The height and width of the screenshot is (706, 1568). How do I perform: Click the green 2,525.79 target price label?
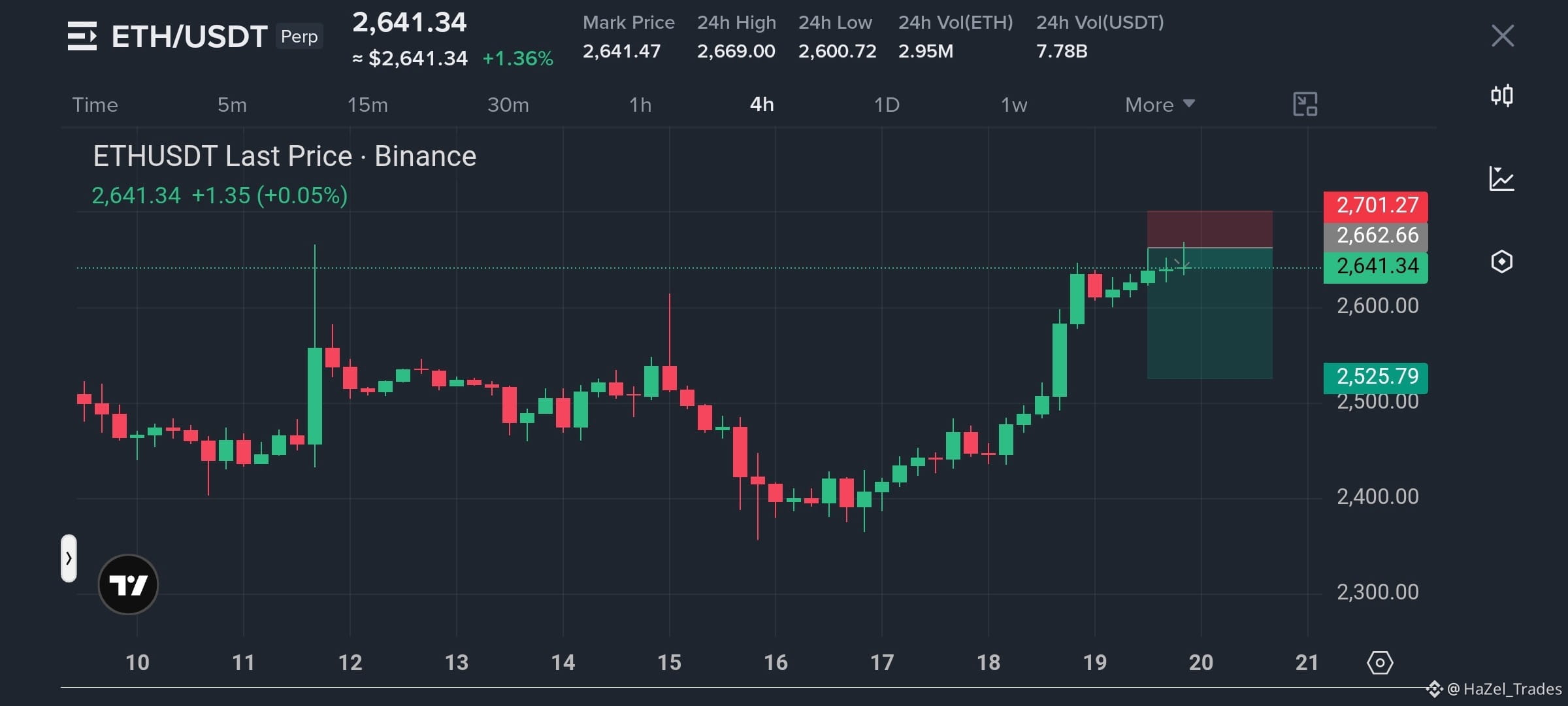(x=1376, y=377)
